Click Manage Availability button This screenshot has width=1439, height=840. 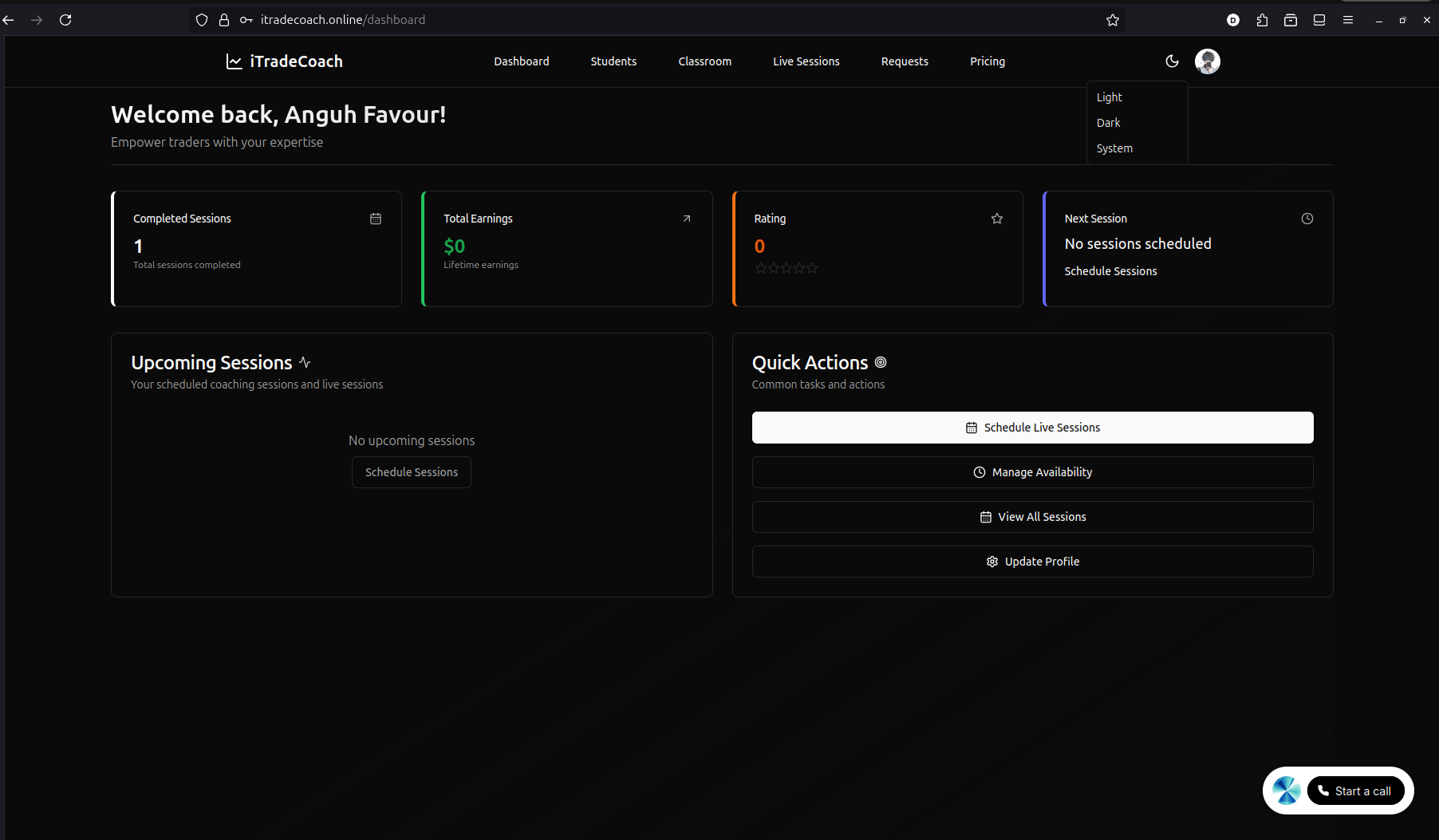[1032, 472]
